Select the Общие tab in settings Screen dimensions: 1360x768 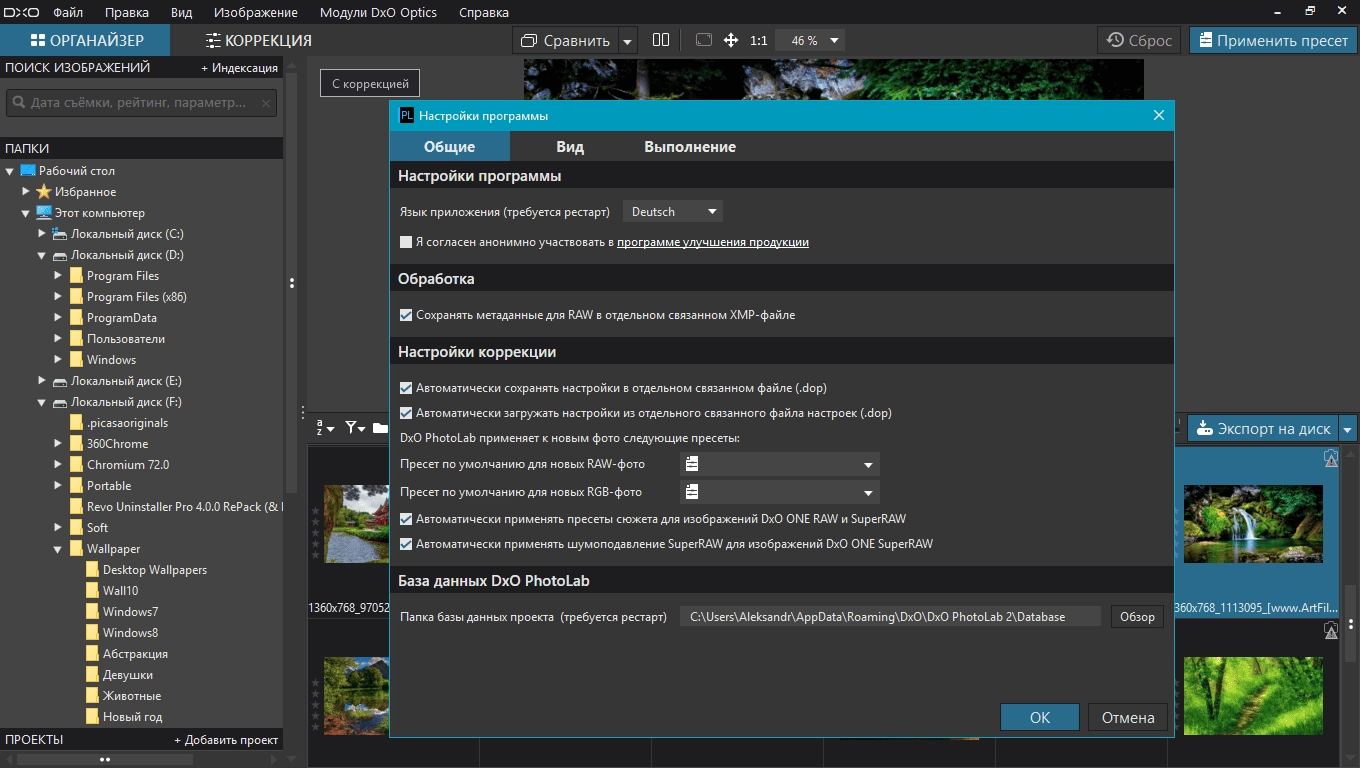click(450, 147)
